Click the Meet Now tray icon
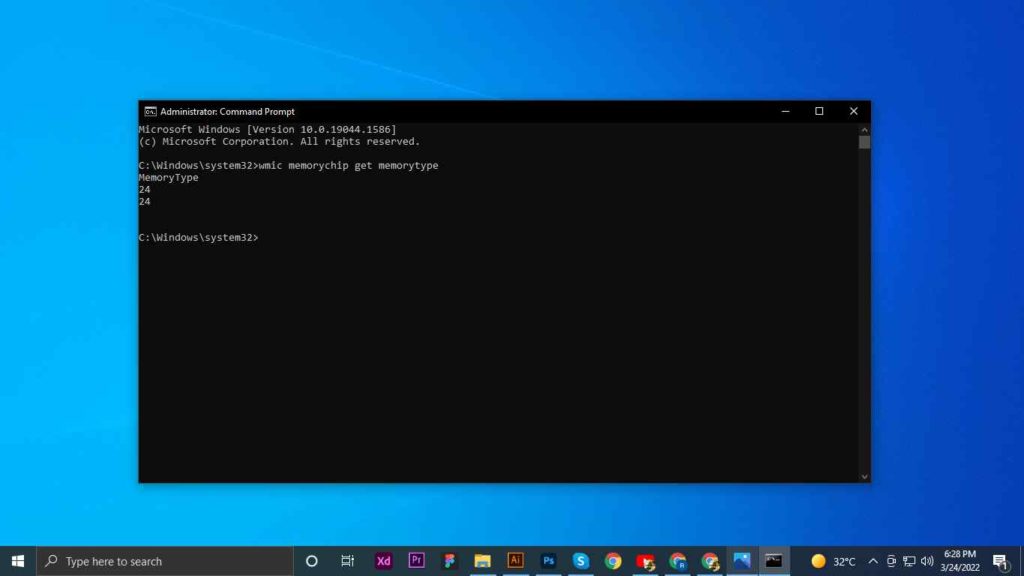Screen dimensions: 1024x576 (x=891, y=561)
